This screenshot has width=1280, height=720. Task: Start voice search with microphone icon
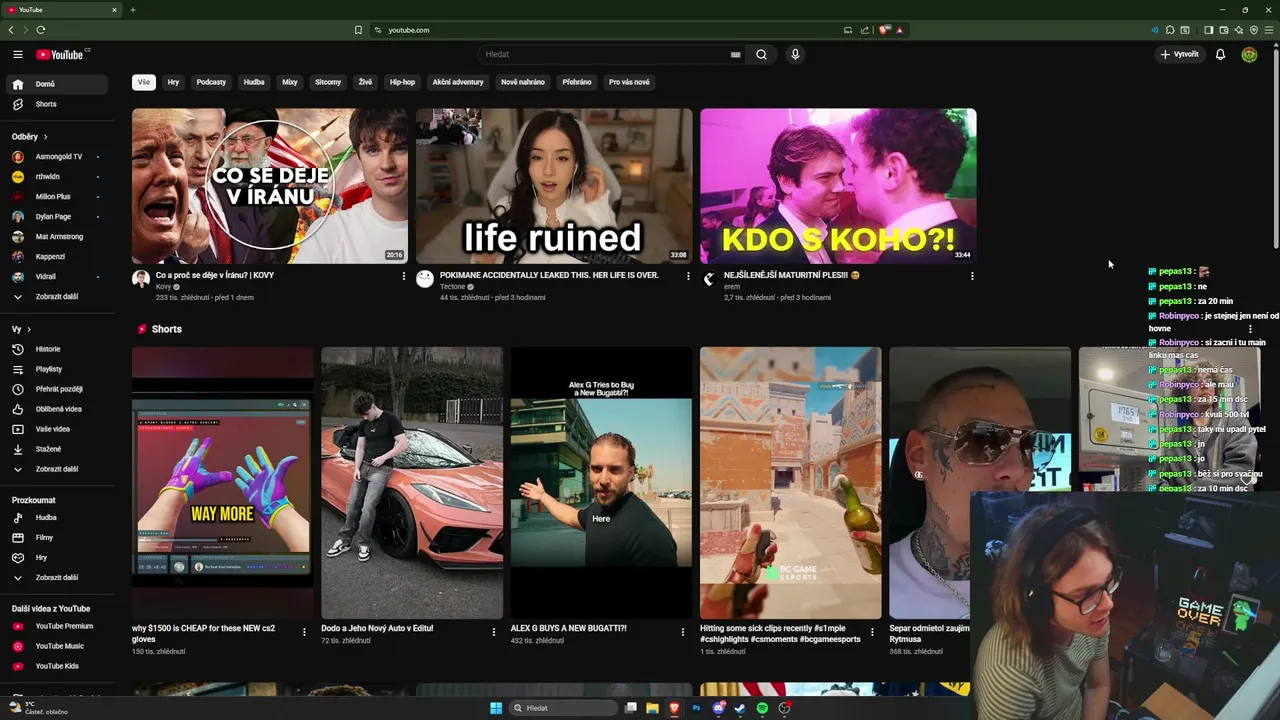[x=795, y=54]
